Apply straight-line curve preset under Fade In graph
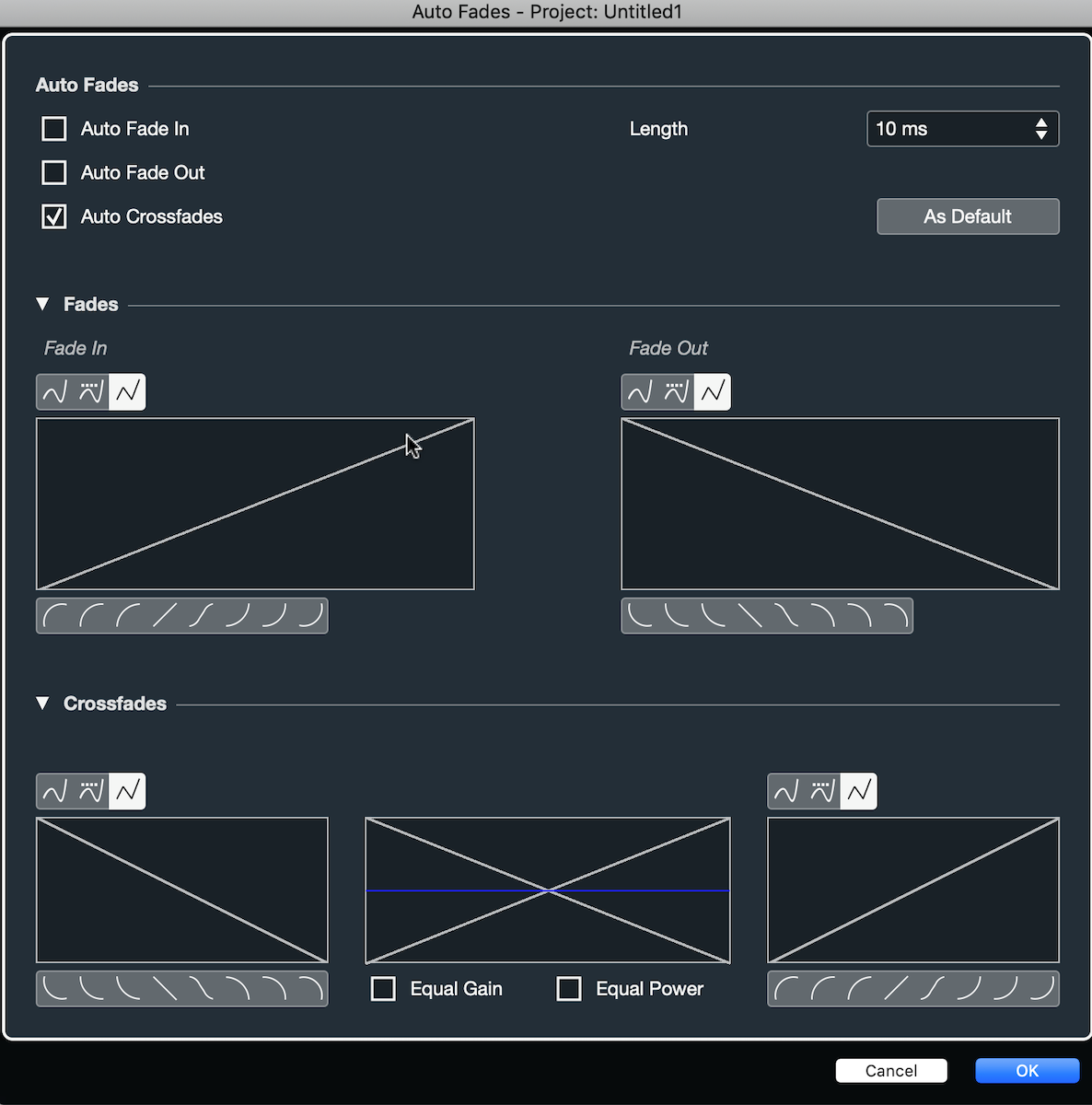This screenshot has width=1092, height=1105. pyautogui.click(x=164, y=616)
